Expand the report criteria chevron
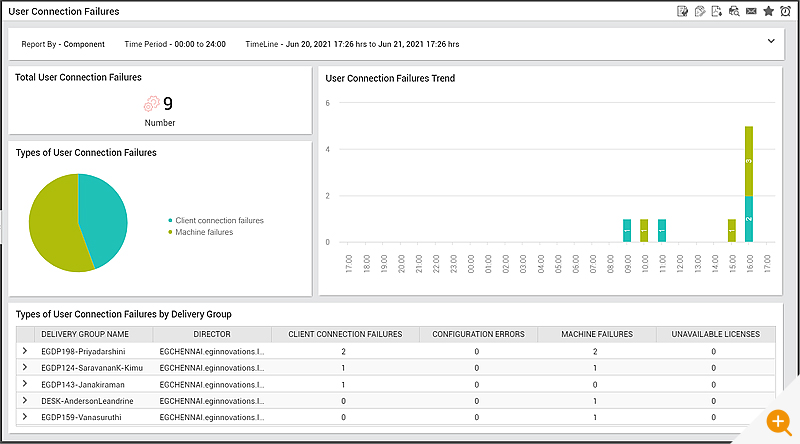Viewport: 800px width, 444px height. 771,41
